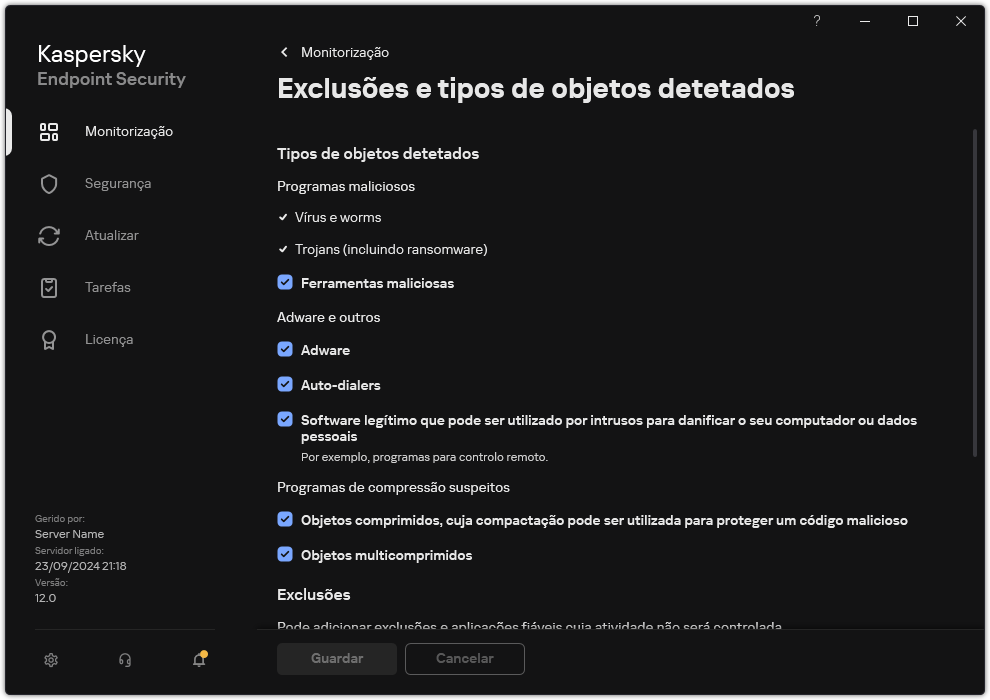Select the Licença license icon
The height and width of the screenshot is (700, 990).
point(49,339)
